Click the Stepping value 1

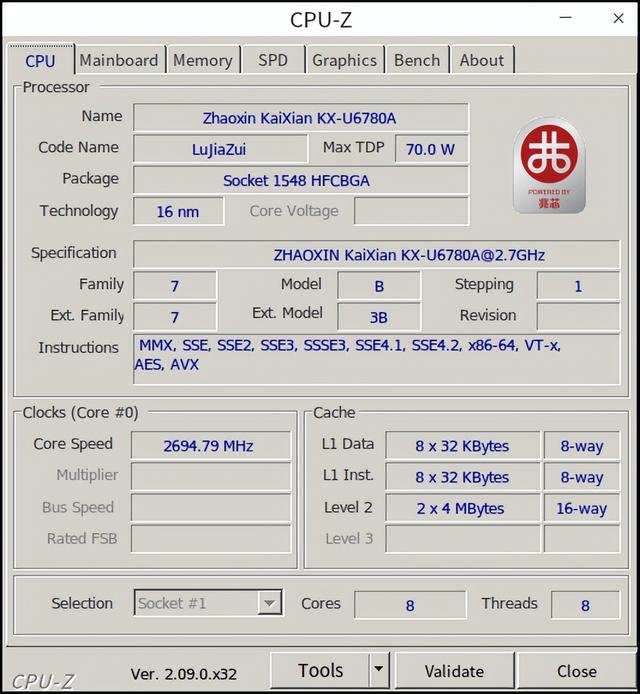[578, 286]
